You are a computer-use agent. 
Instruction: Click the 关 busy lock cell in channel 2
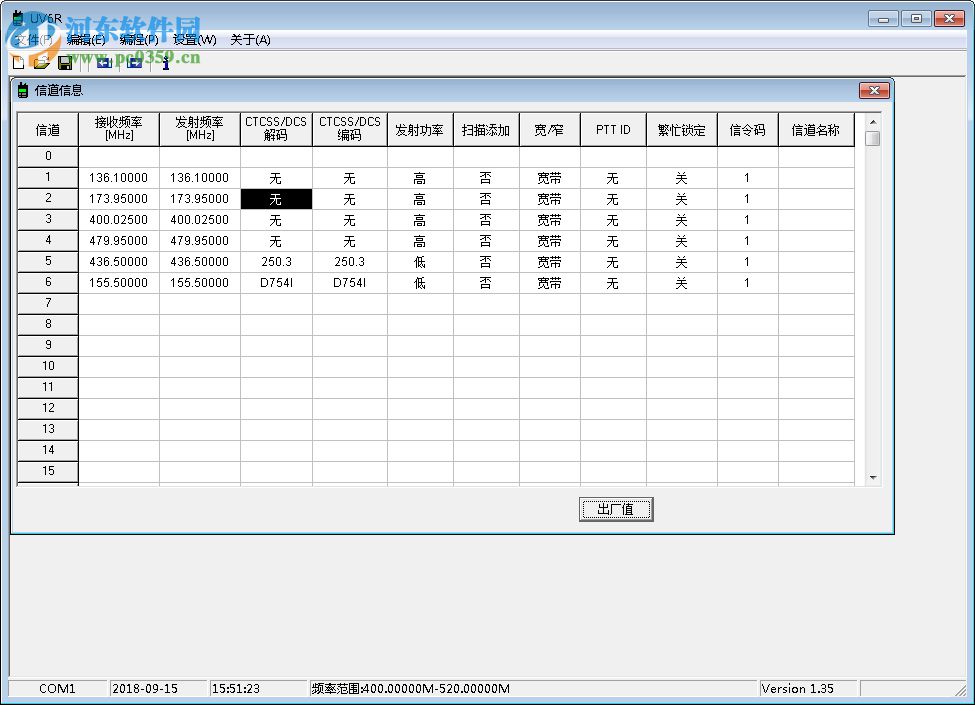(x=682, y=200)
